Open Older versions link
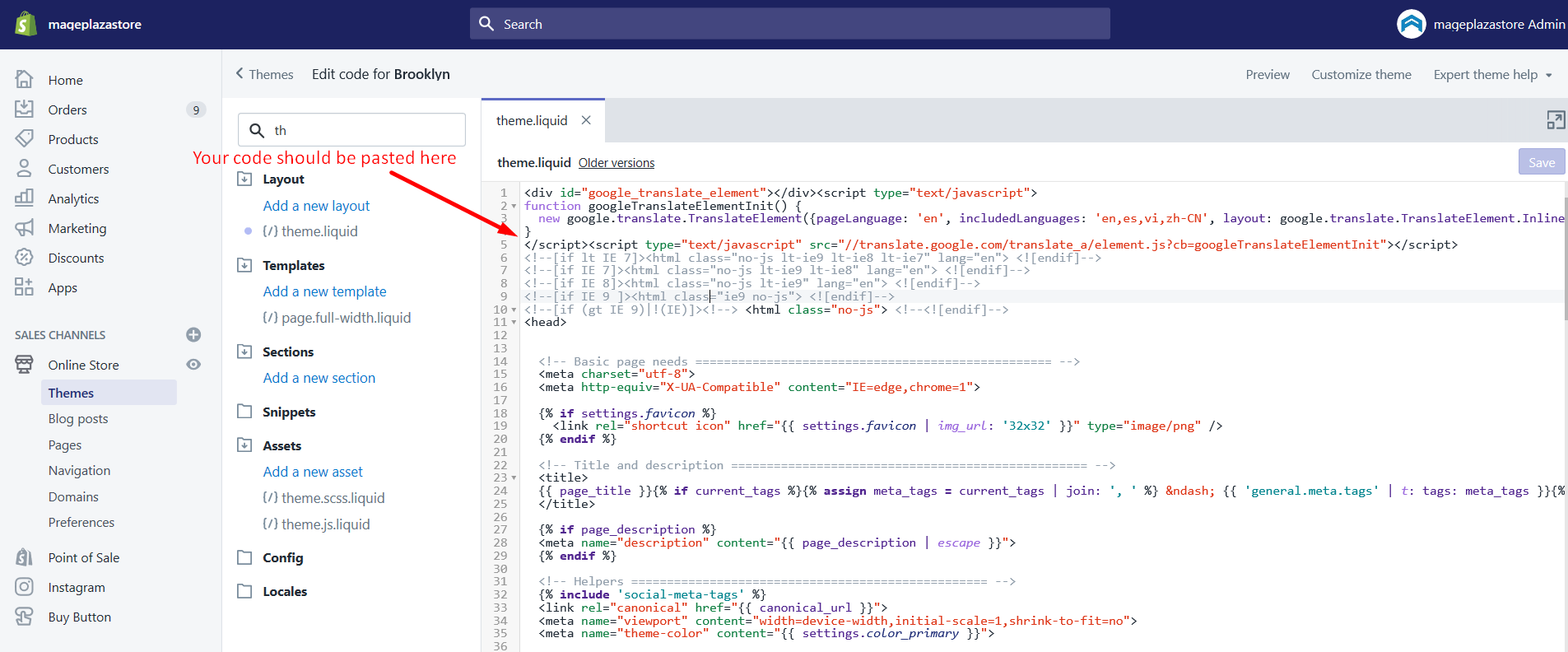 point(616,163)
